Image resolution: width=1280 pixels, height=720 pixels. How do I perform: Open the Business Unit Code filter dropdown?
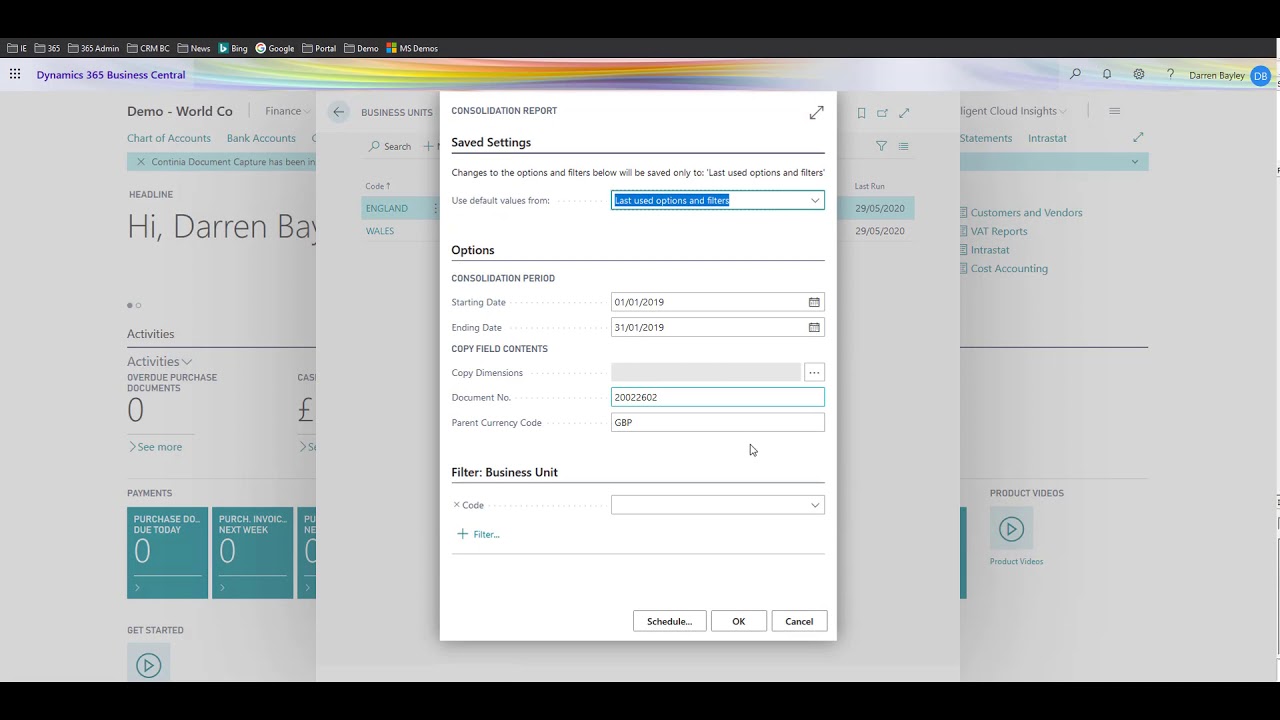815,505
